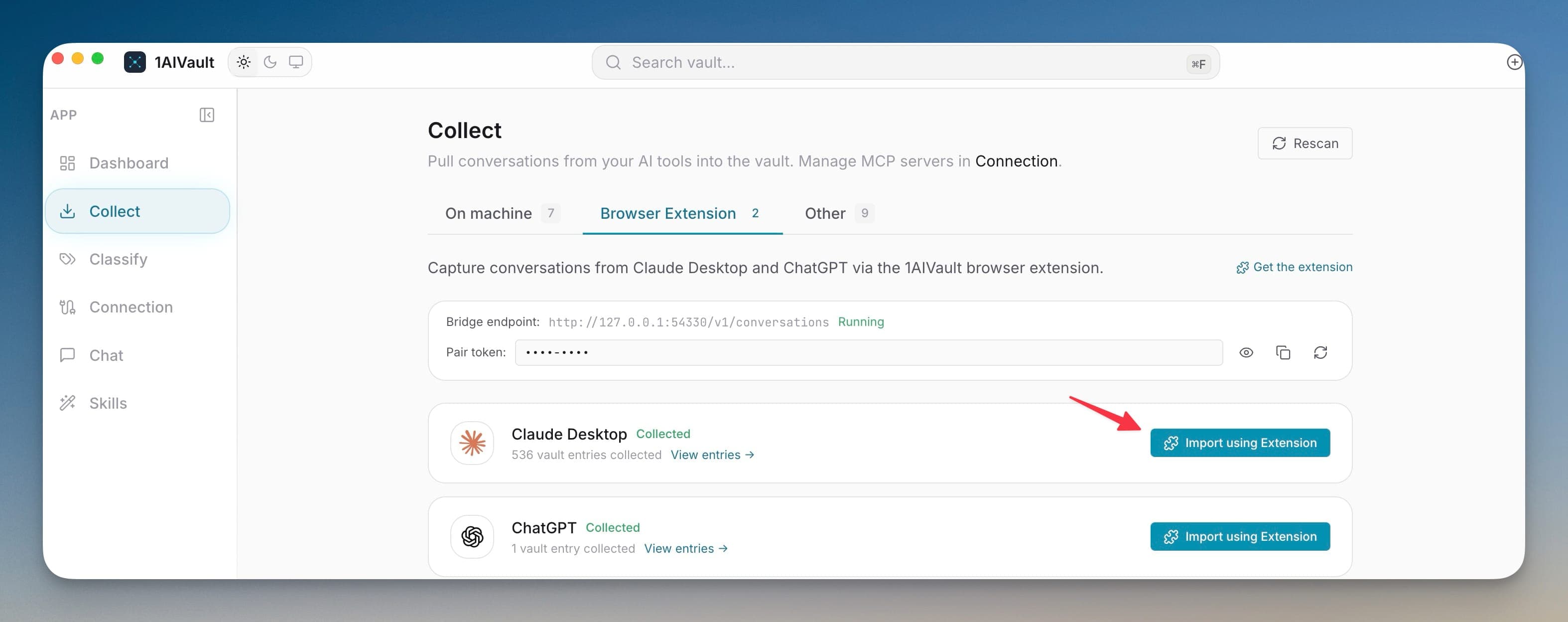
Task: Click the Search vault field
Action: tap(905, 62)
